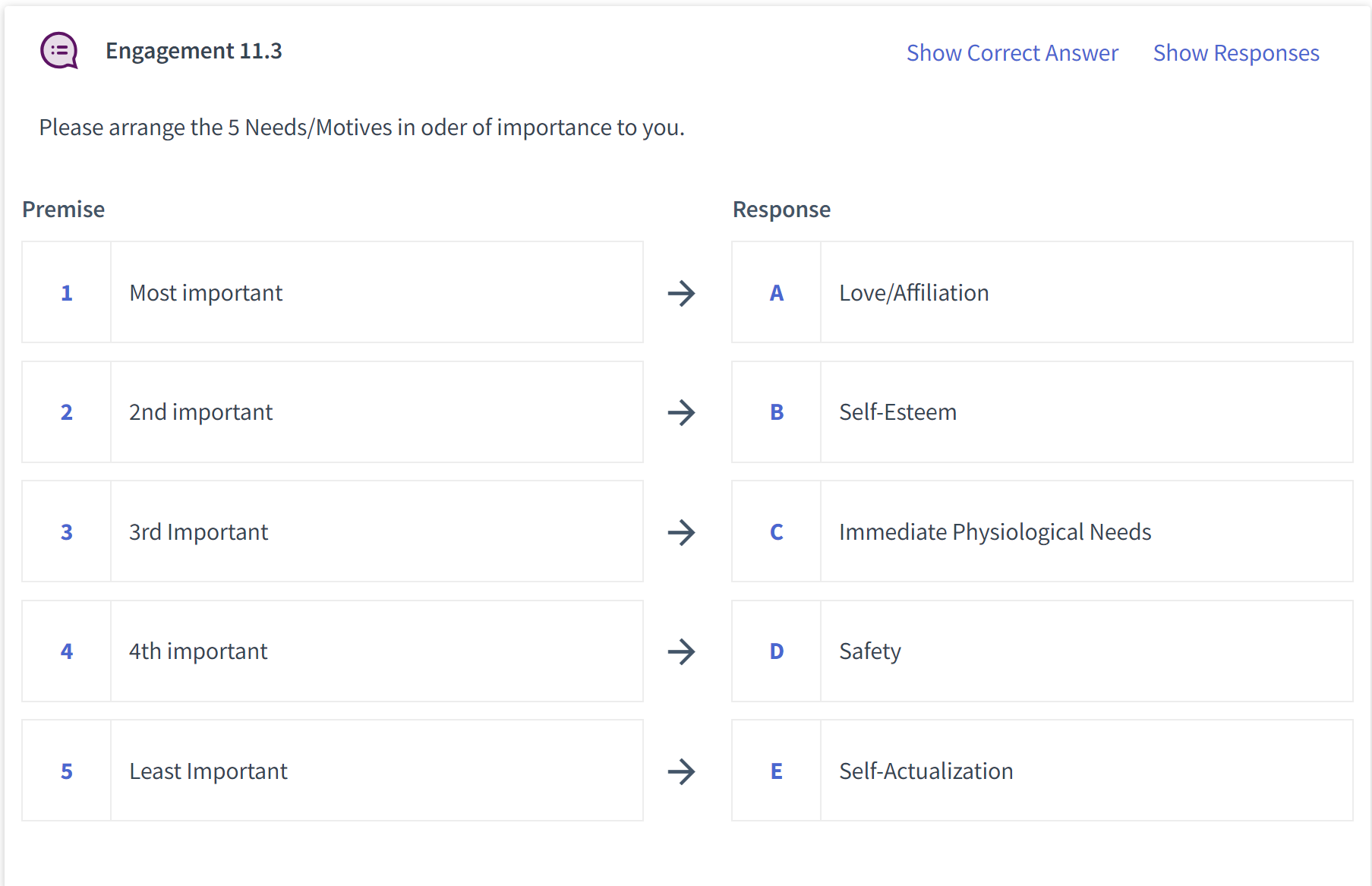Click Show Correct Answer link
The image size is (1372, 886).
coord(1011,53)
